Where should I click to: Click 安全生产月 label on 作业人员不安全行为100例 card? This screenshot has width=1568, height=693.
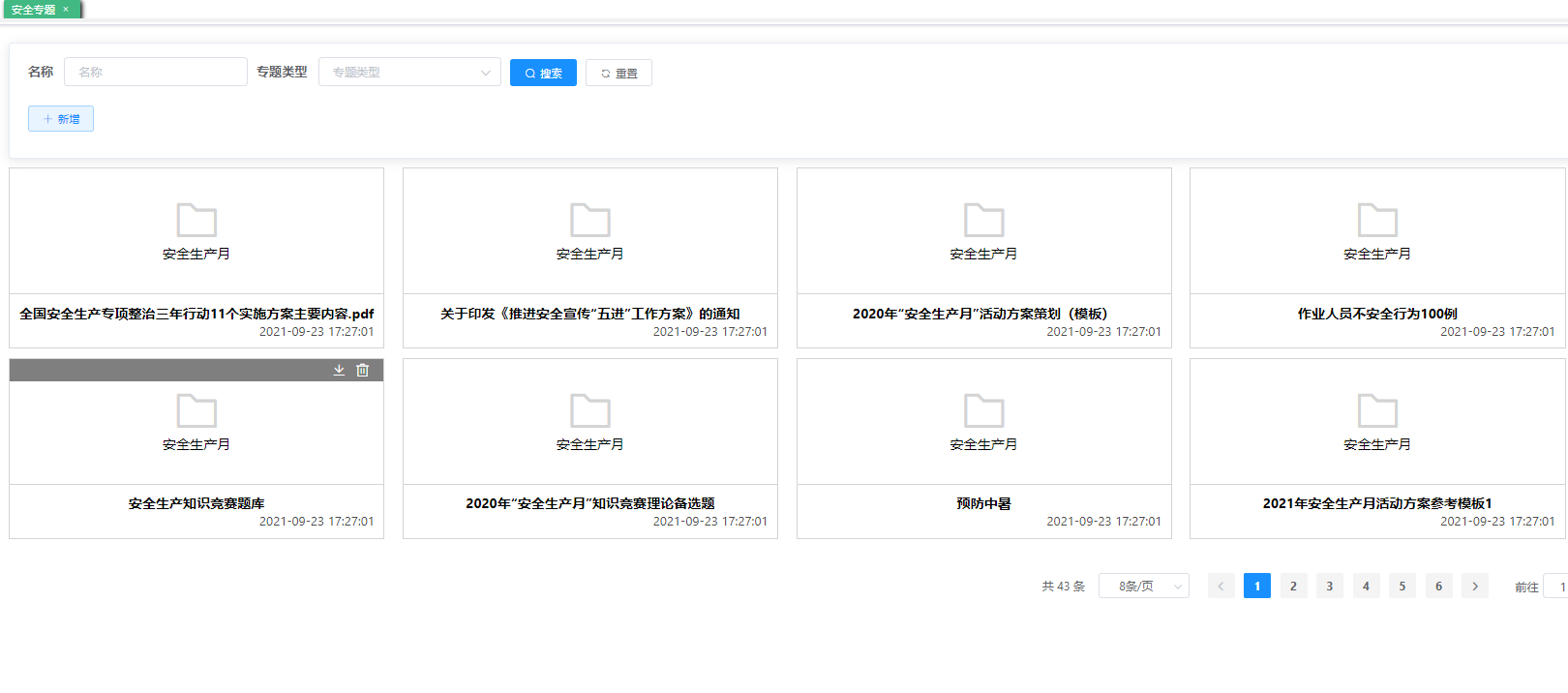(1377, 254)
